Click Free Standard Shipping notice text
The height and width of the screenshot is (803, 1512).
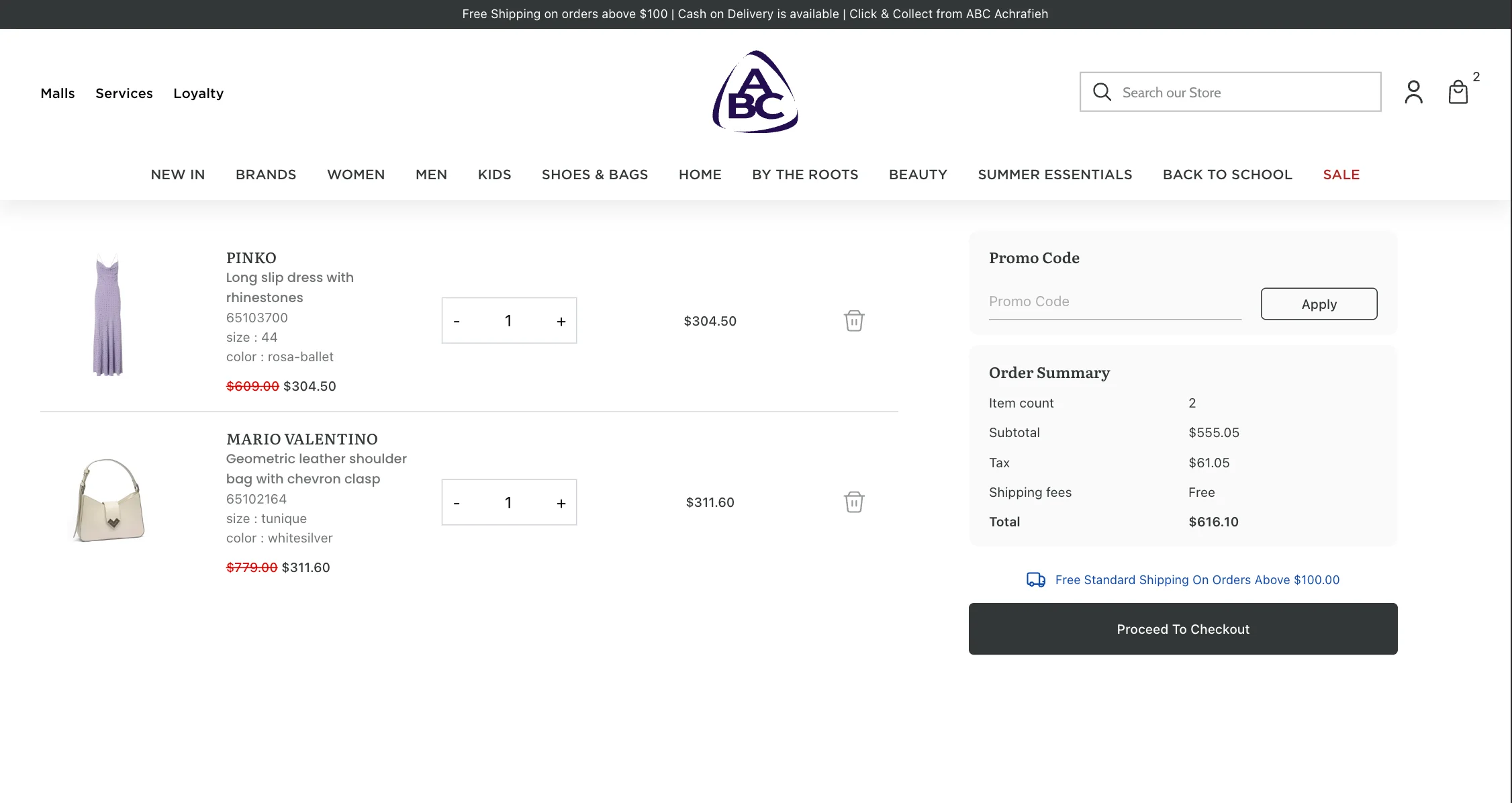click(x=1197, y=579)
